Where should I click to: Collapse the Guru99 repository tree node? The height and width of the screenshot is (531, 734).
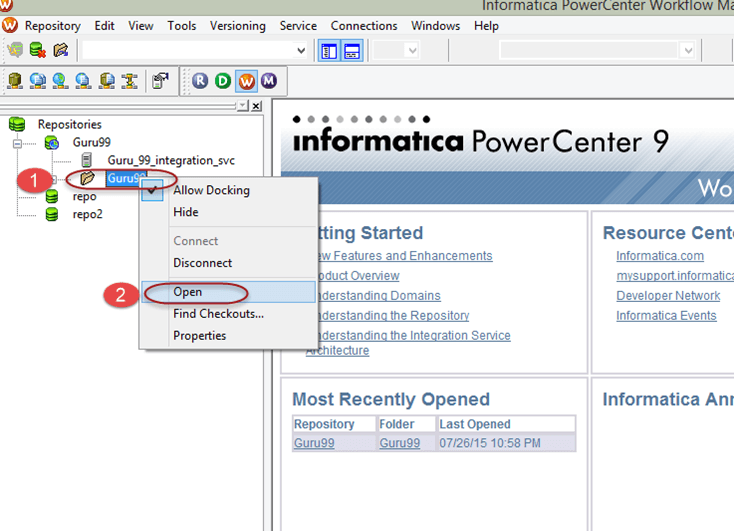(17, 143)
